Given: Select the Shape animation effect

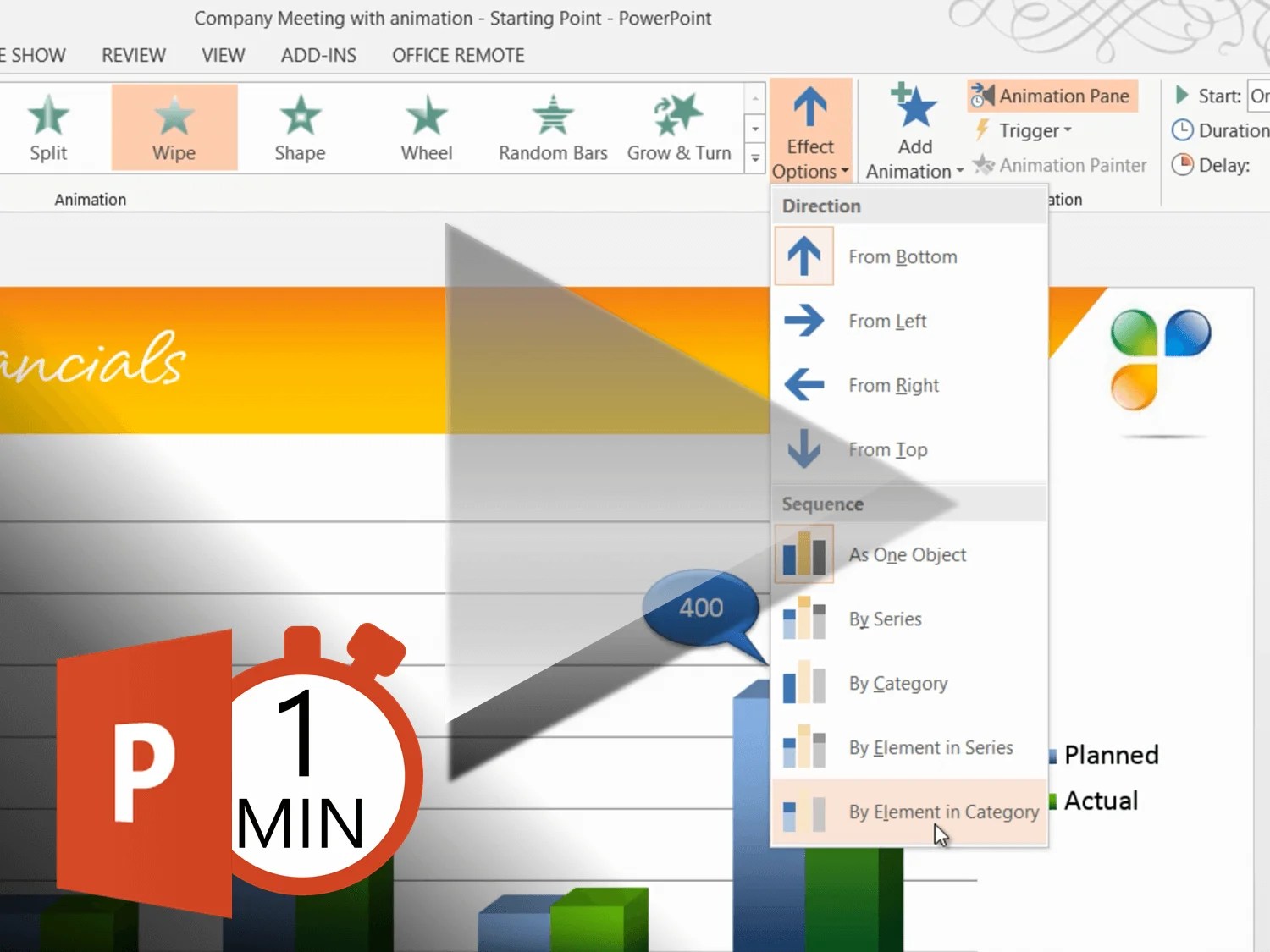Looking at the screenshot, I should click(300, 127).
